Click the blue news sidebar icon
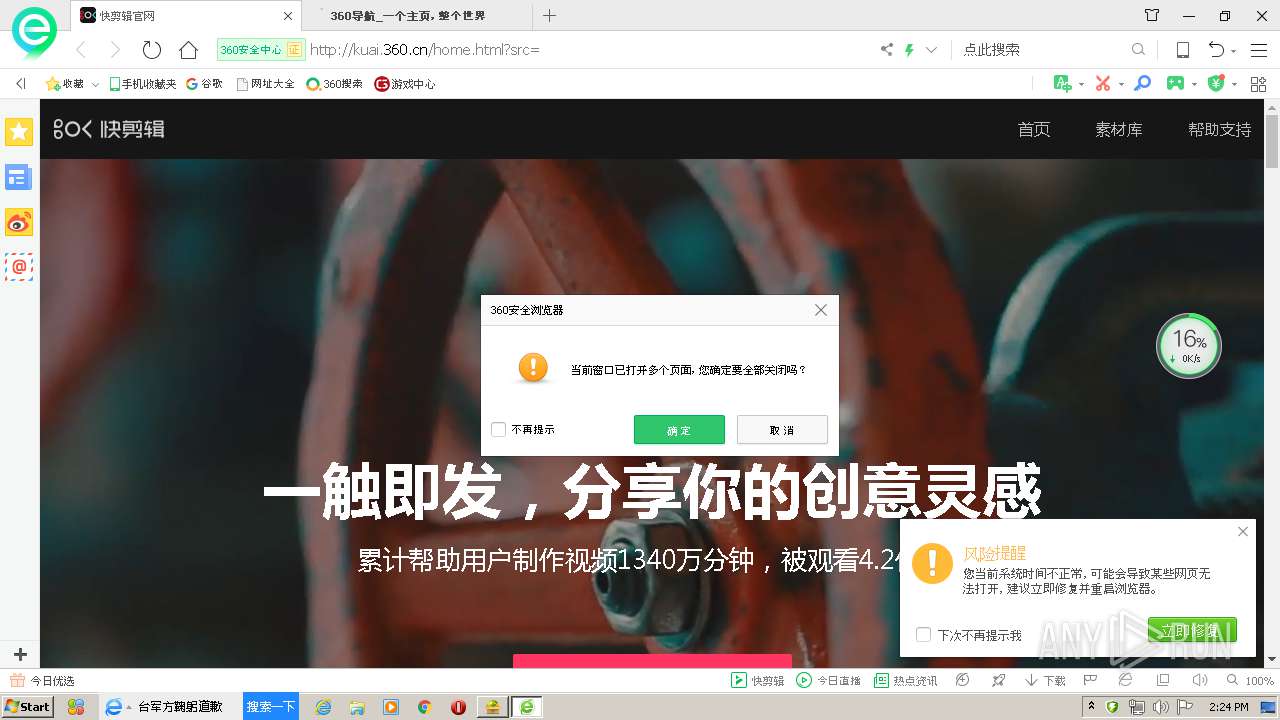This screenshot has width=1280, height=720. coord(19,178)
